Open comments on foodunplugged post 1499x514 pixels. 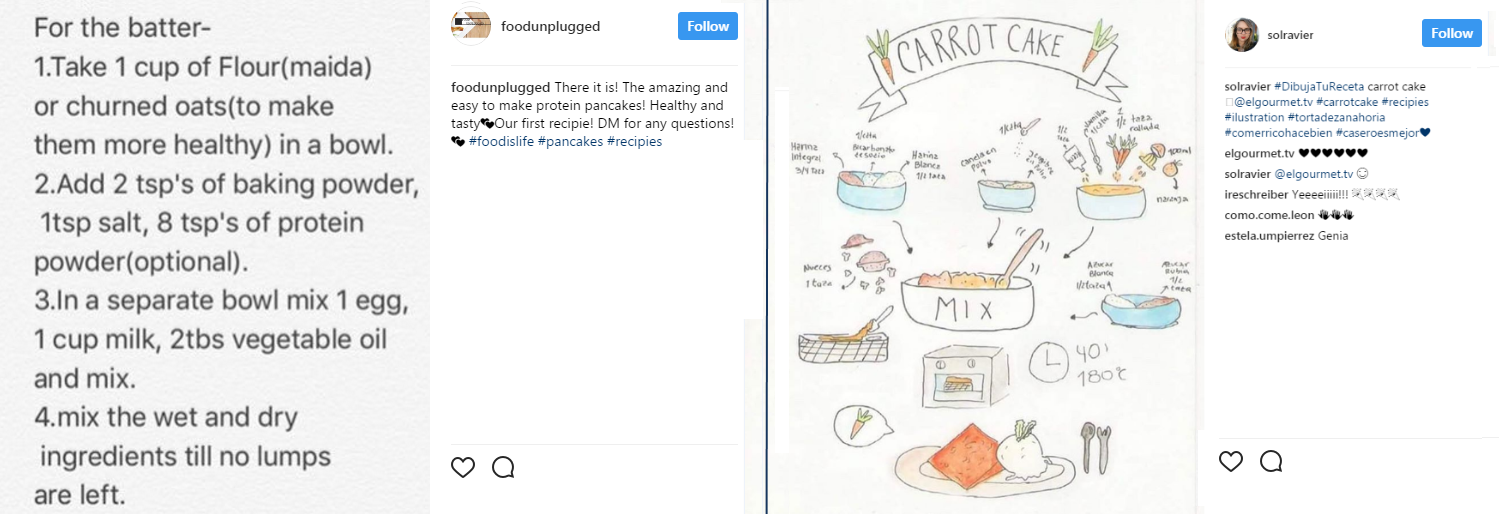point(503,467)
